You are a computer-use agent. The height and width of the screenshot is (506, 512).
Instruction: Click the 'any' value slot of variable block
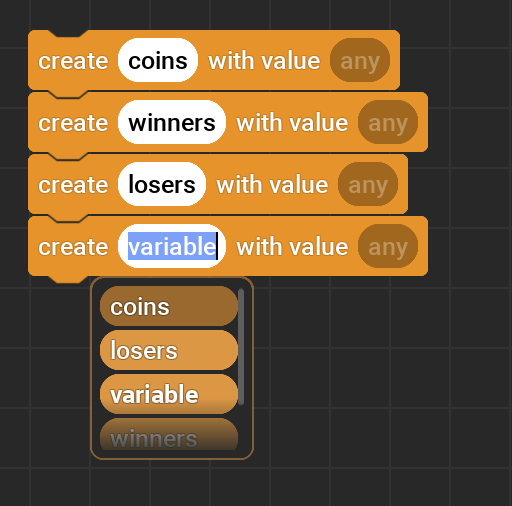tap(388, 246)
